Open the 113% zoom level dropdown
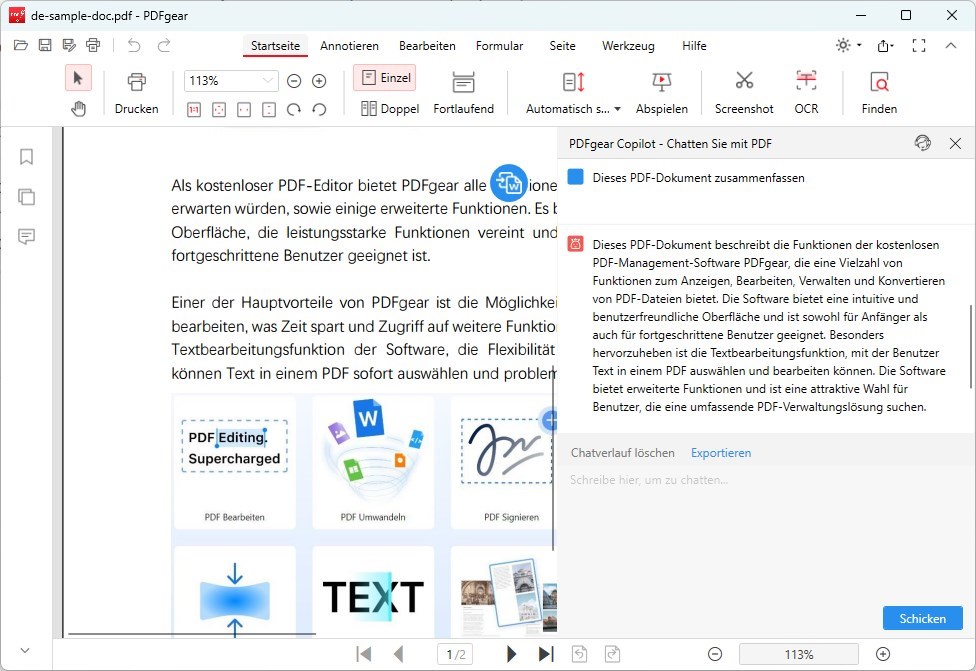 pos(267,81)
